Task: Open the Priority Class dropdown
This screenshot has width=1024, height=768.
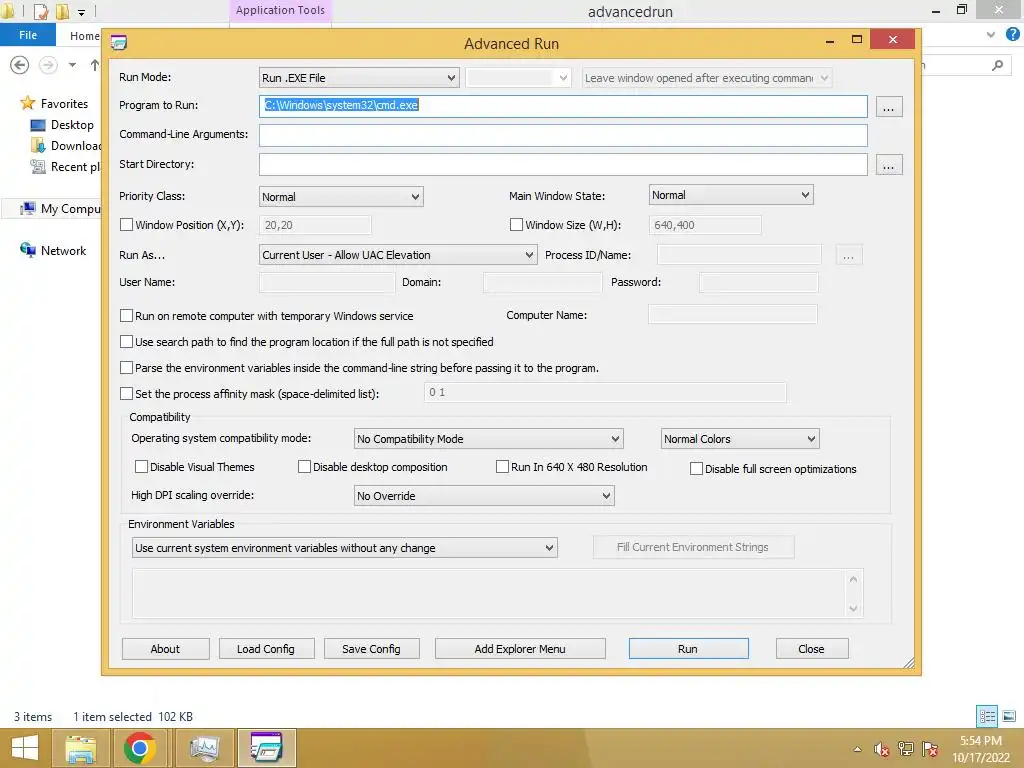Action: (341, 197)
